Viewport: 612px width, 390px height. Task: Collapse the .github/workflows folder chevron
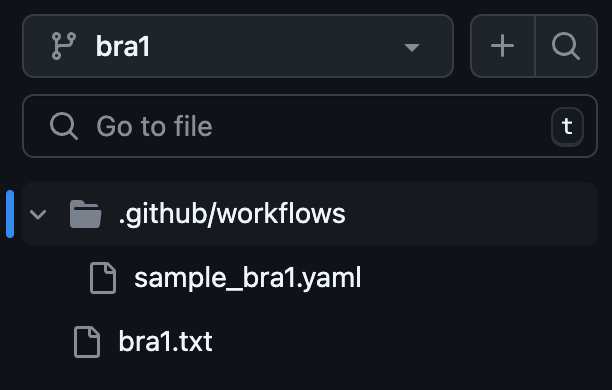coord(38,214)
